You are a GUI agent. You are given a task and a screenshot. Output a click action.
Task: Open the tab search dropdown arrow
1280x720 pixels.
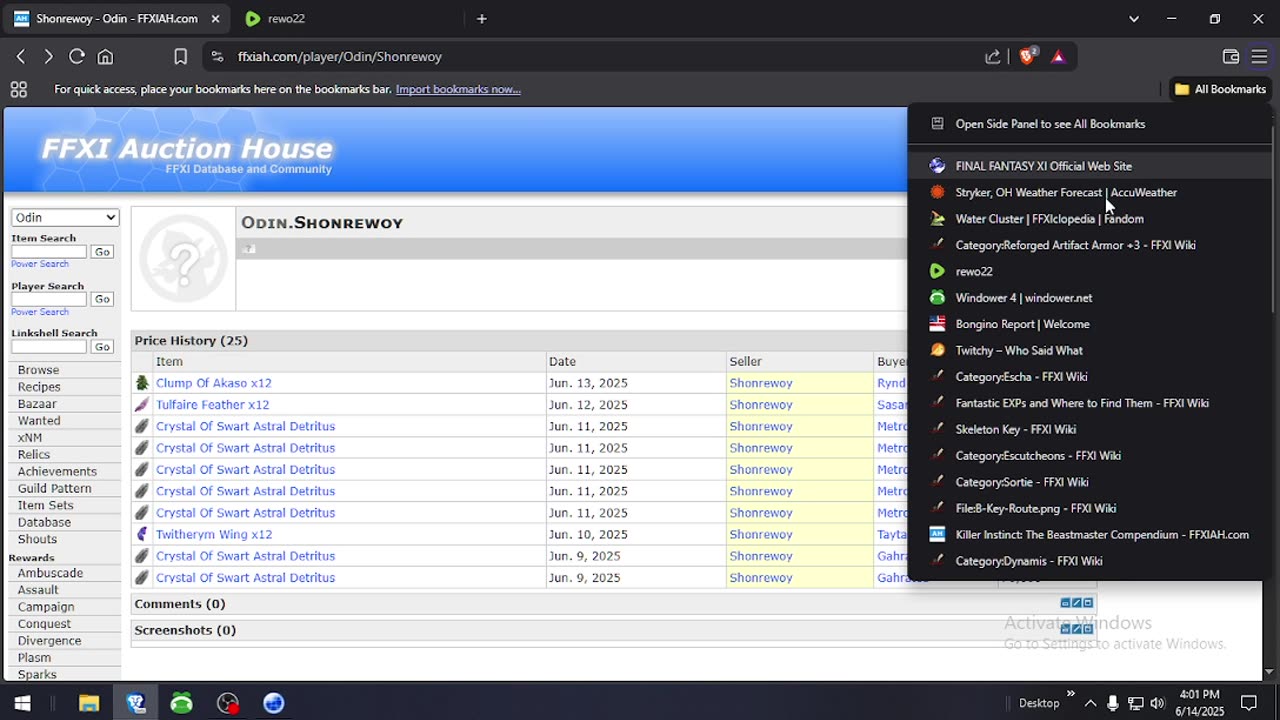1133,19
